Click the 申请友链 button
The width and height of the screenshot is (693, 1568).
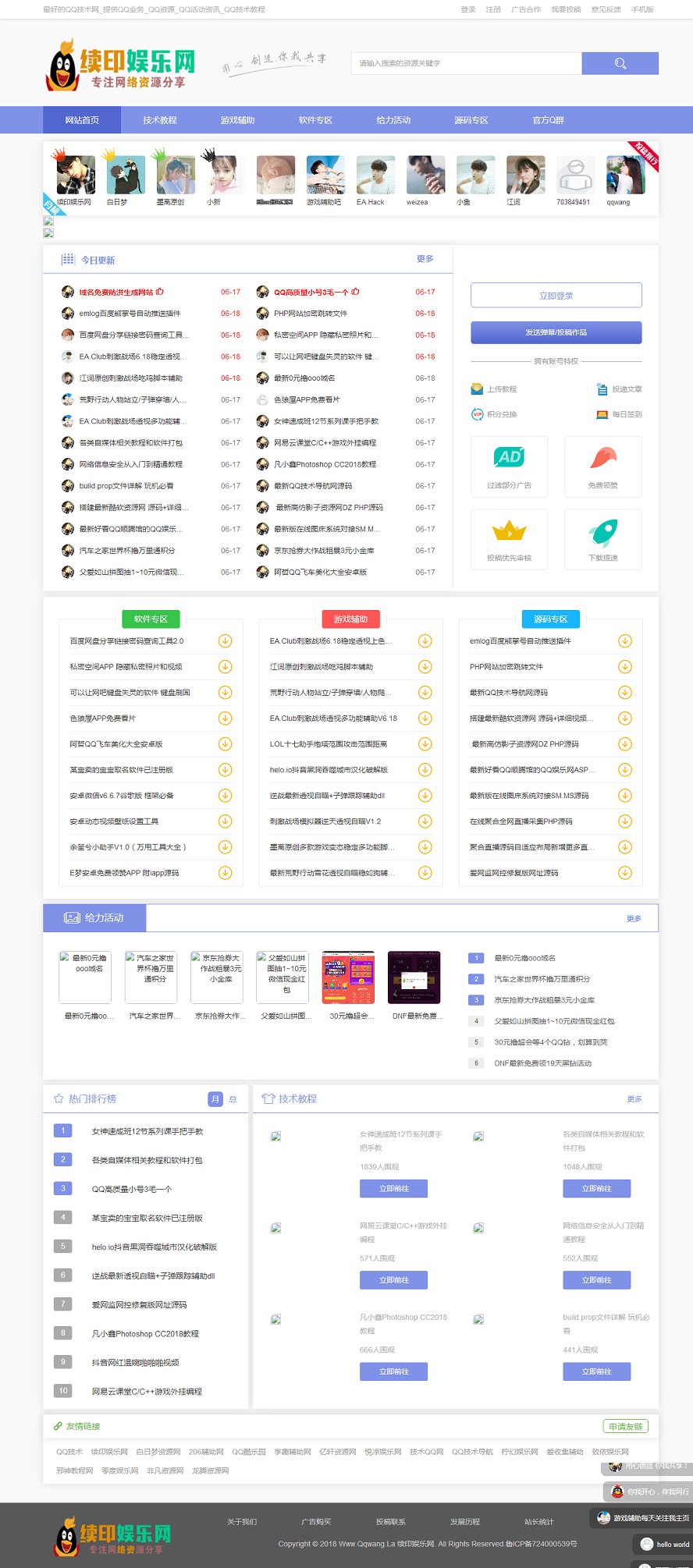(x=625, y=1426)
